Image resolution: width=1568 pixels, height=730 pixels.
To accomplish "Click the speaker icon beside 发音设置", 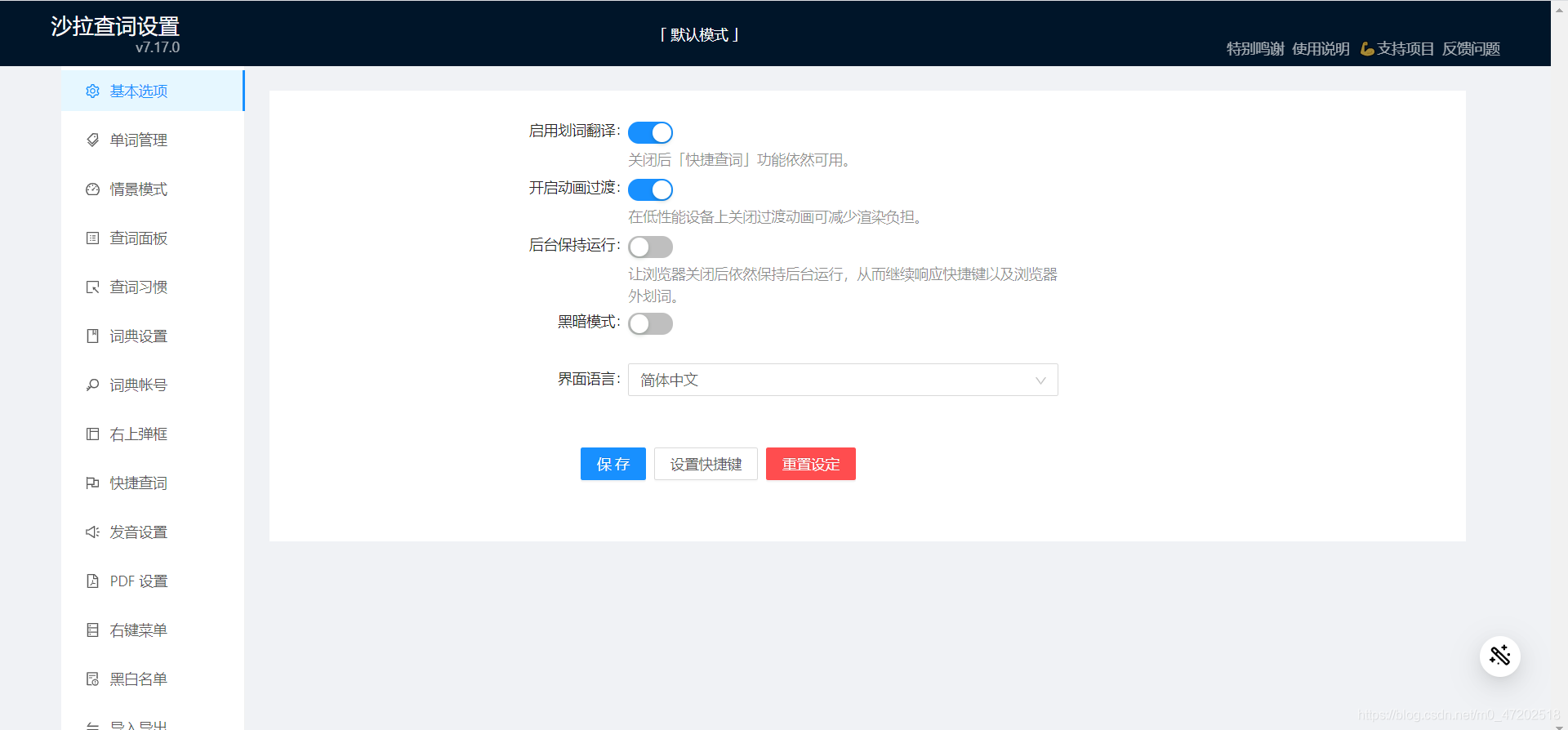I will point(93,532).
